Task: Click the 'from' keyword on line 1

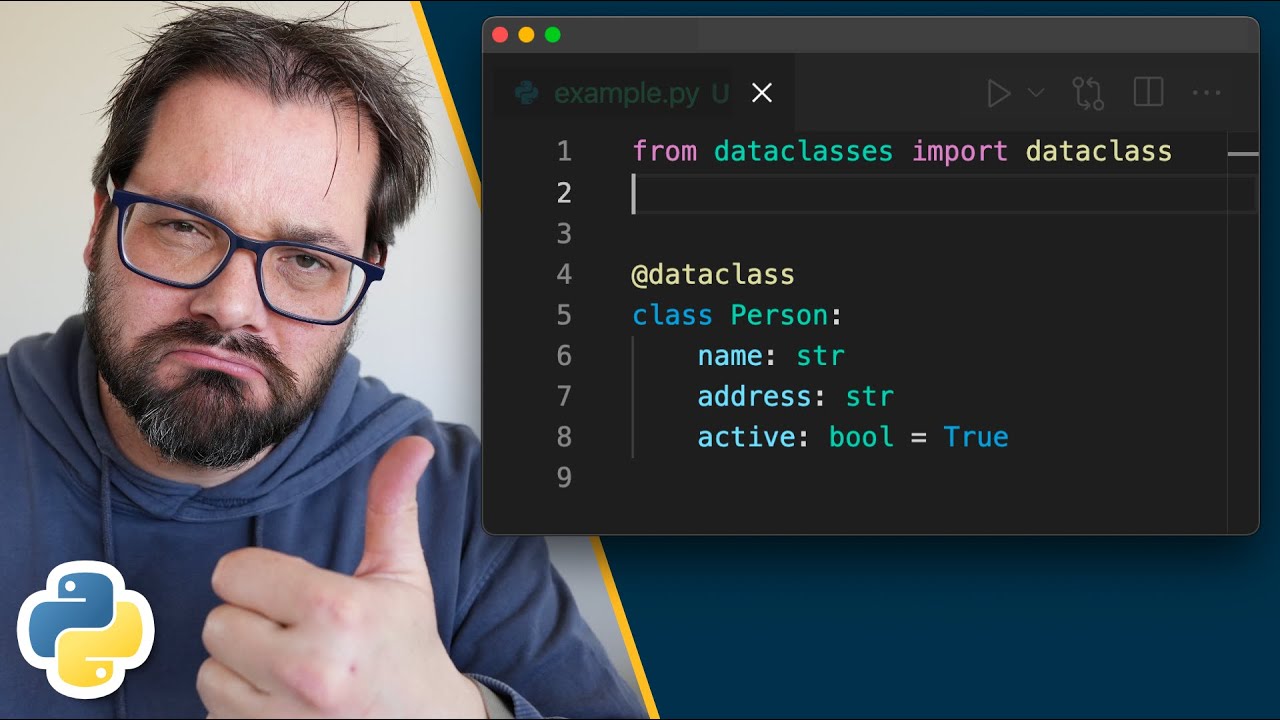Action: click(664, 151)
